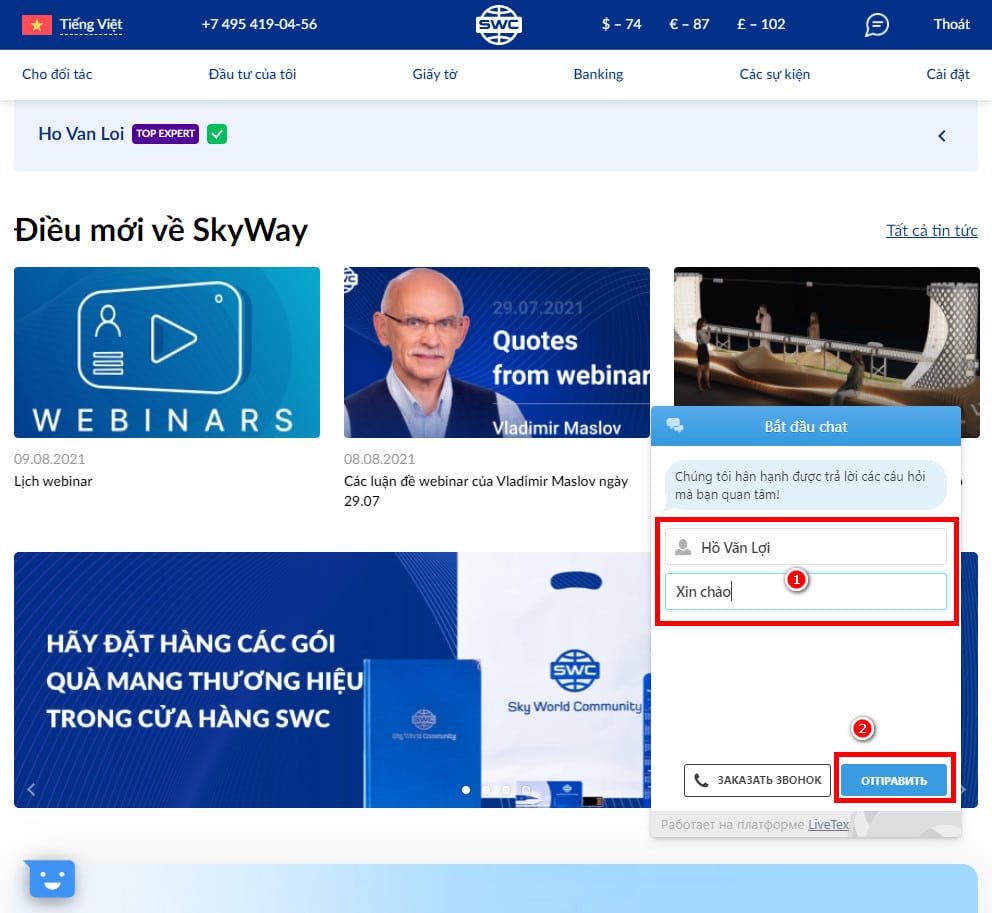
Task: Click the pound rate £ – 102
Action: 761,25
